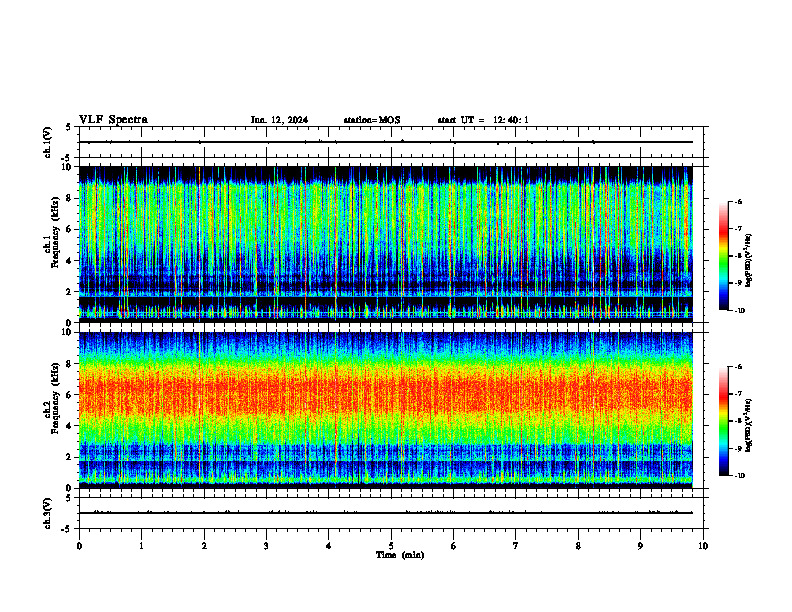The width and height of the screenshot is (792, 612).
Task: Click the "VLF Spectra" plot title
Action: coord(113,120)
